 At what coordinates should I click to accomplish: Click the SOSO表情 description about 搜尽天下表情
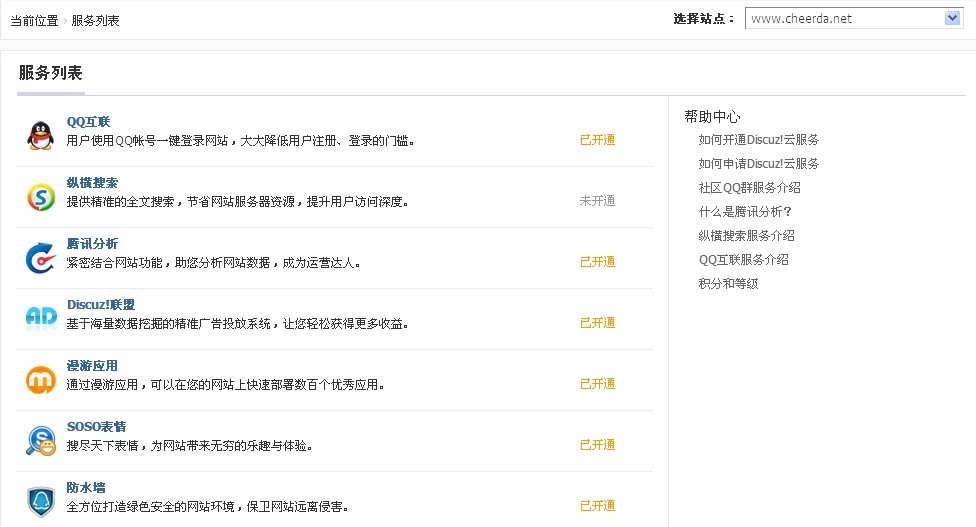click(189, 445)
